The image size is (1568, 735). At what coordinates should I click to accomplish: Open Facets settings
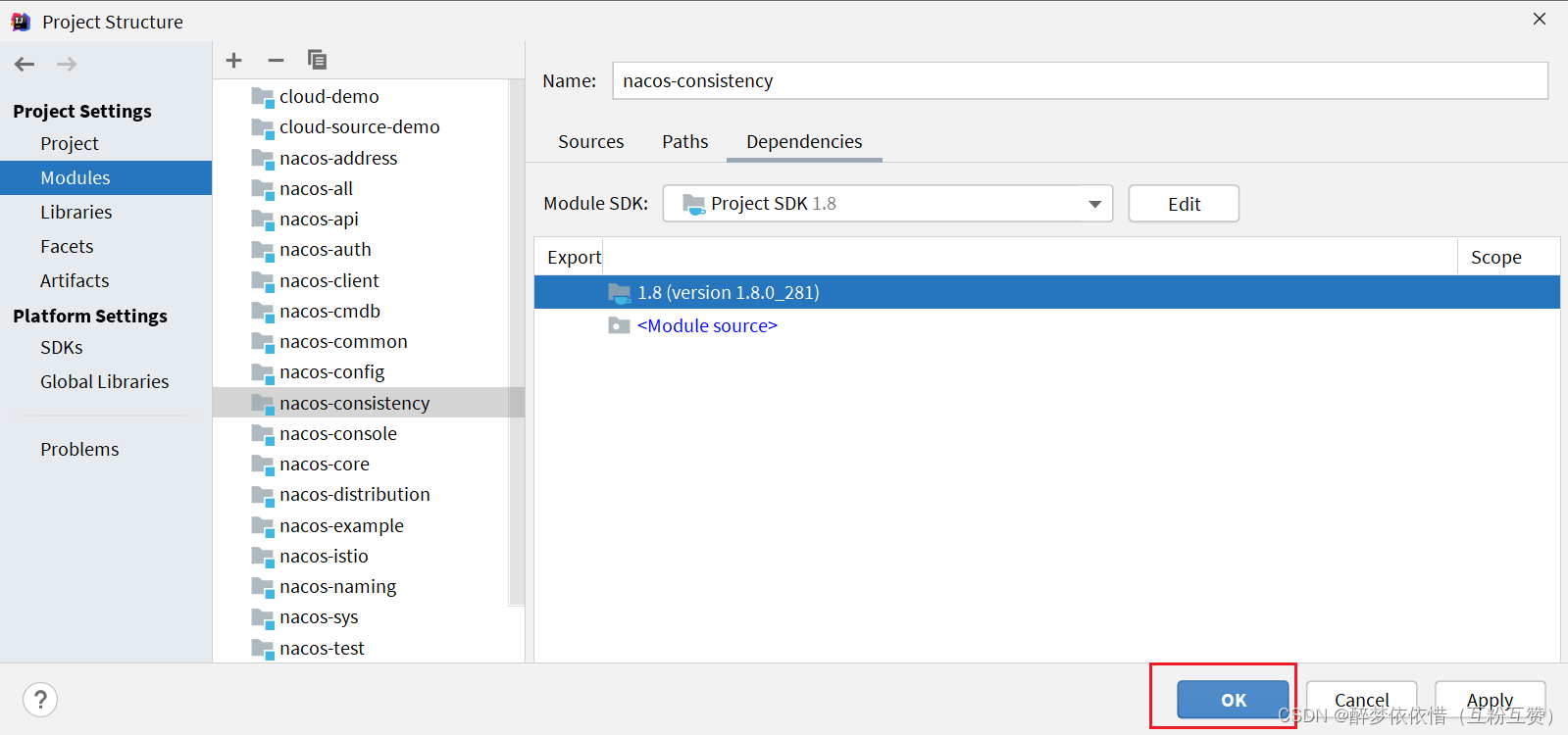[67, 247]
